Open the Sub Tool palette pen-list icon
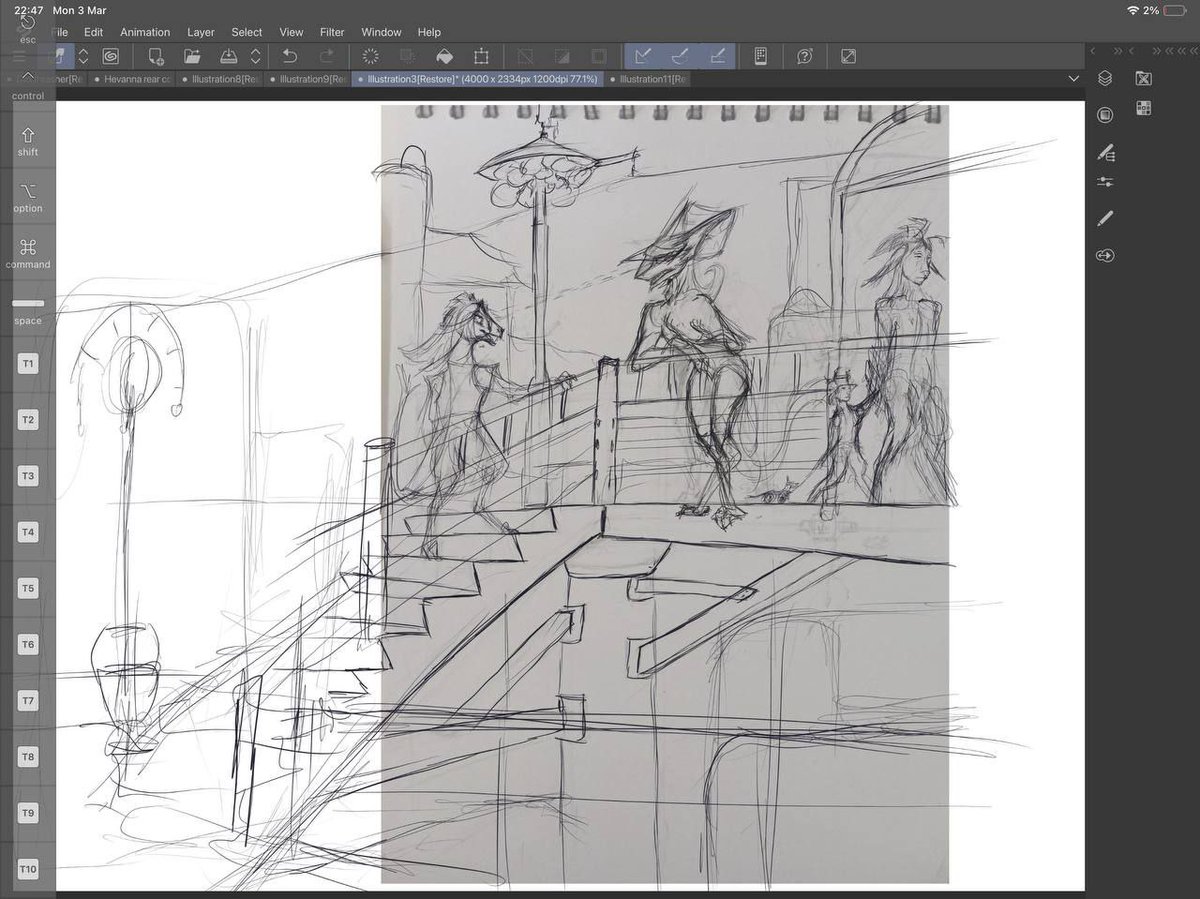 point(1105,153)
